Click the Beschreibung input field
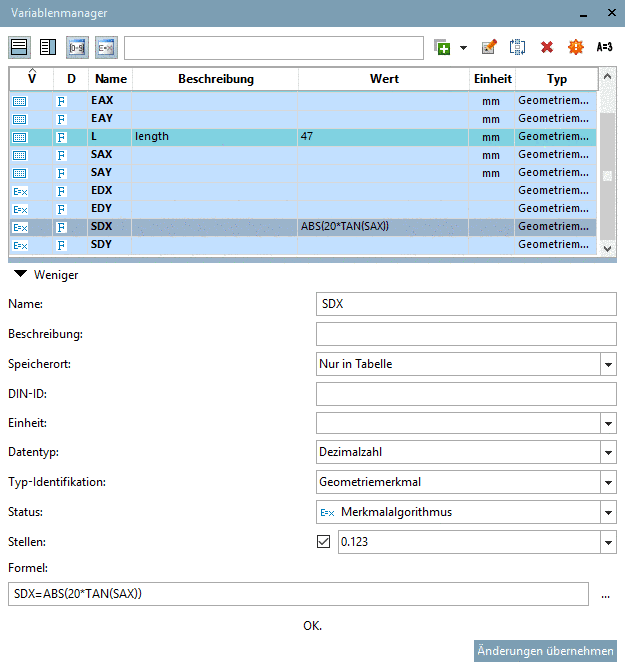 point(466,334)
